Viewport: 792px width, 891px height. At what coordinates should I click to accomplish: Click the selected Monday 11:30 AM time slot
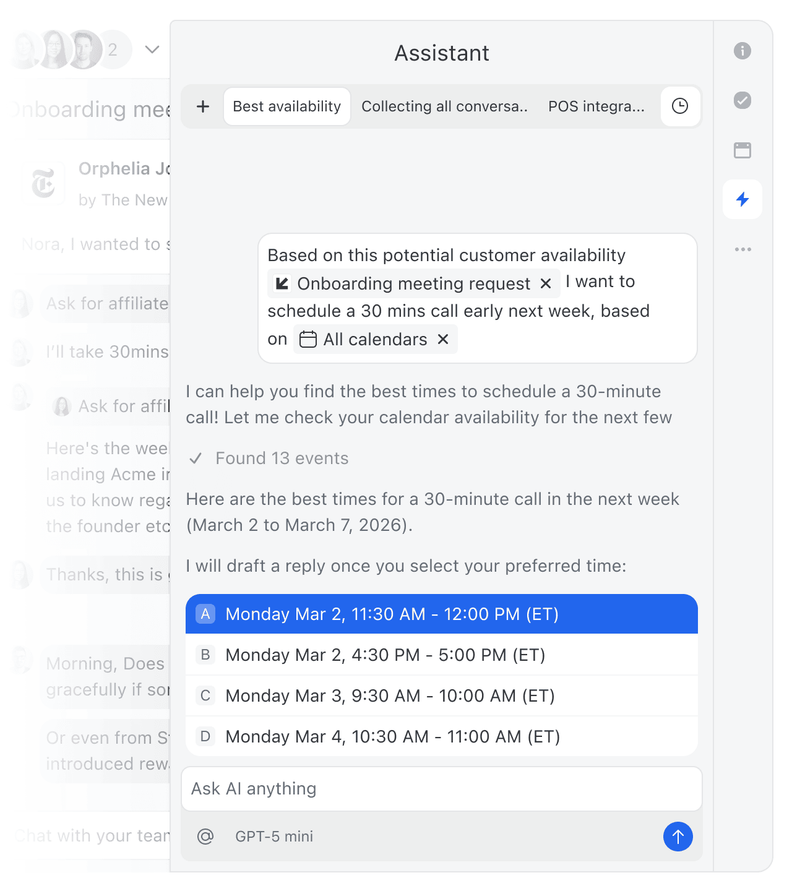(442, 613)
